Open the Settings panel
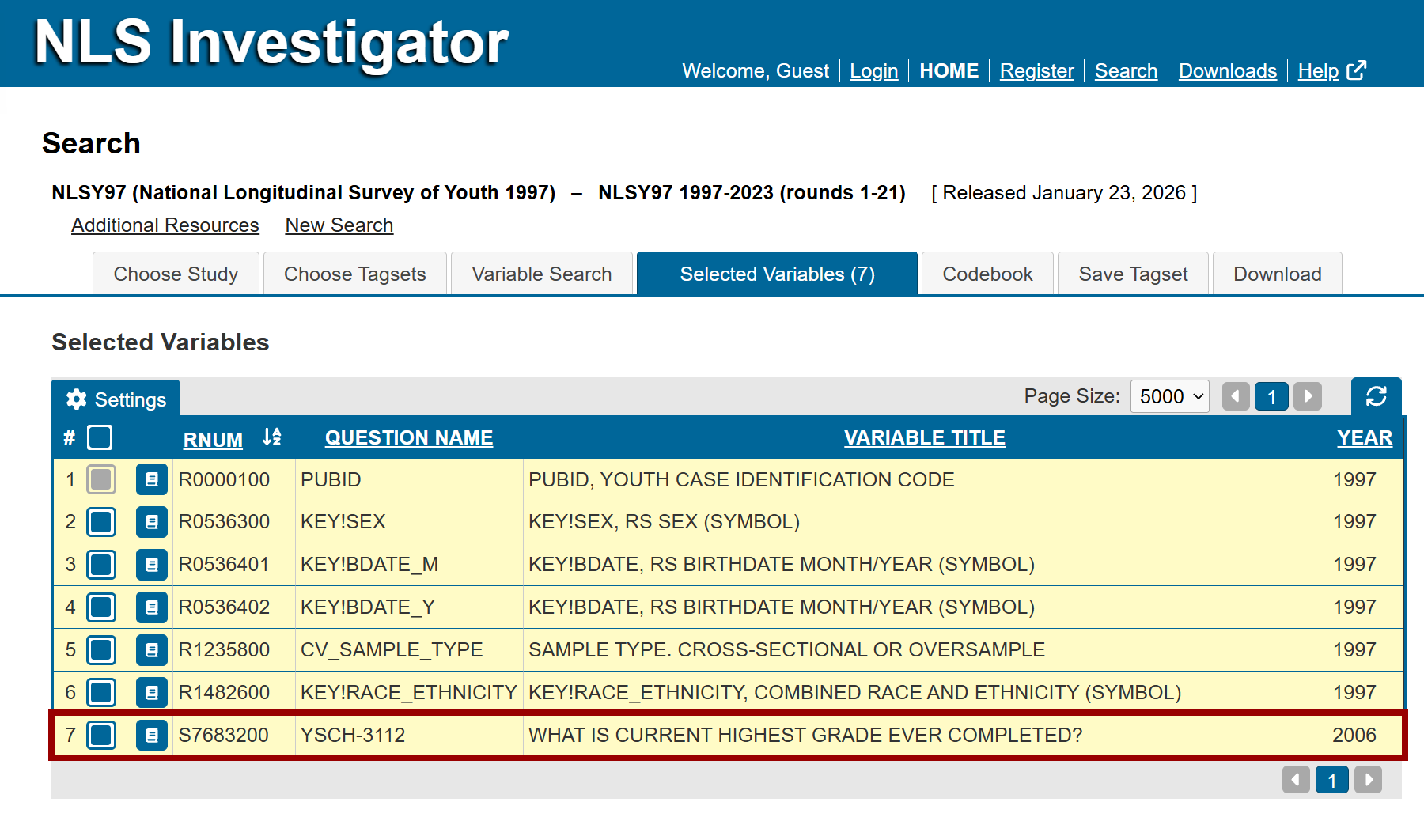The width and height of the screenshot is (1424, 840). tap(116, 399)
